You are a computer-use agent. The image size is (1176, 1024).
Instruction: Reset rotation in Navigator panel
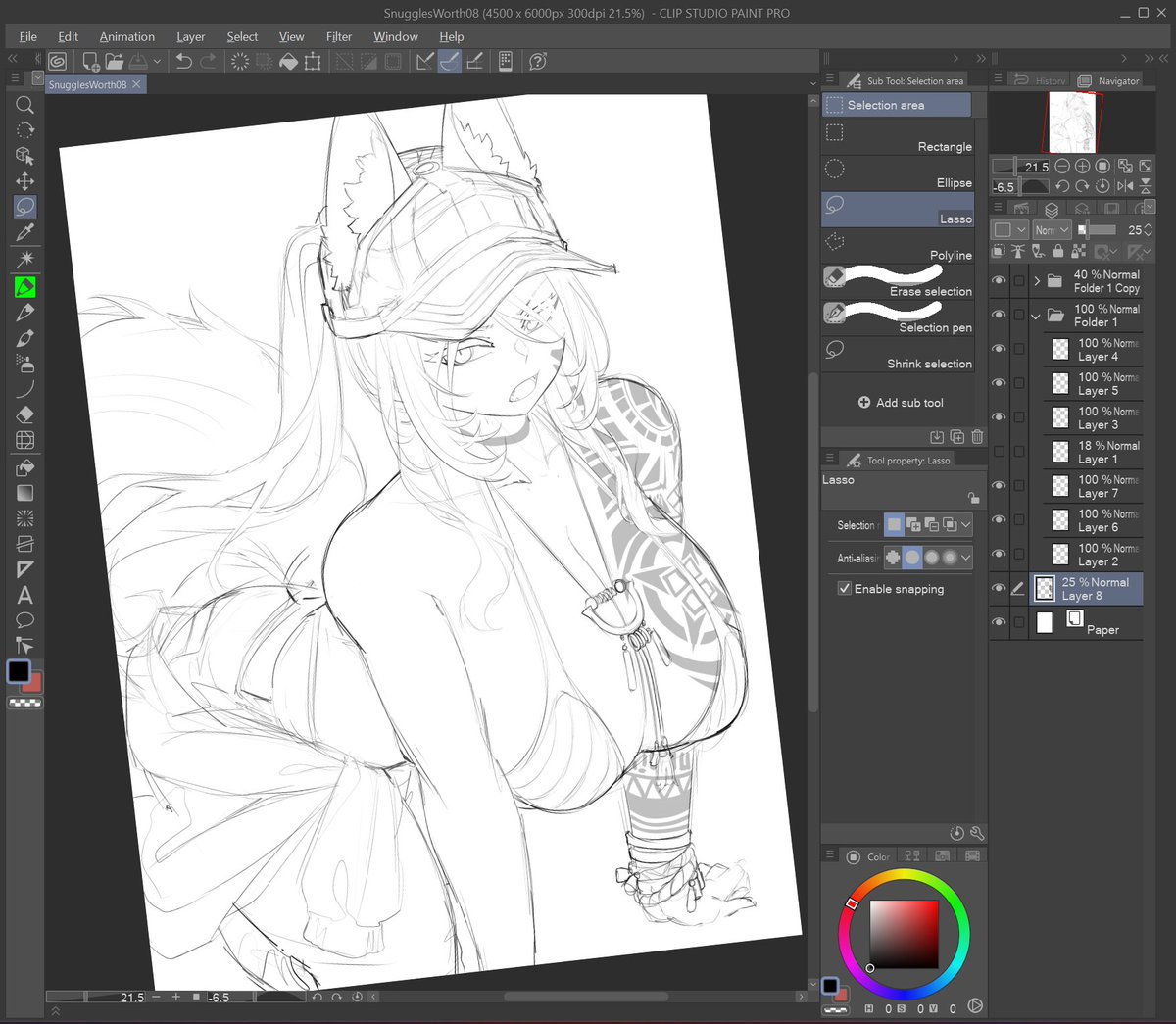1102,186
